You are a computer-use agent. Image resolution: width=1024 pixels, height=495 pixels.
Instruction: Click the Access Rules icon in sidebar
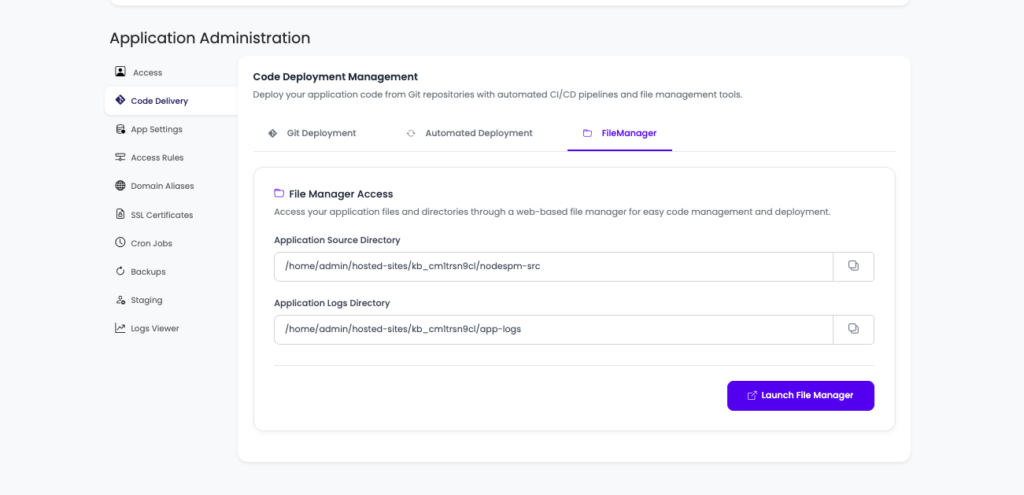click(120, 157)
